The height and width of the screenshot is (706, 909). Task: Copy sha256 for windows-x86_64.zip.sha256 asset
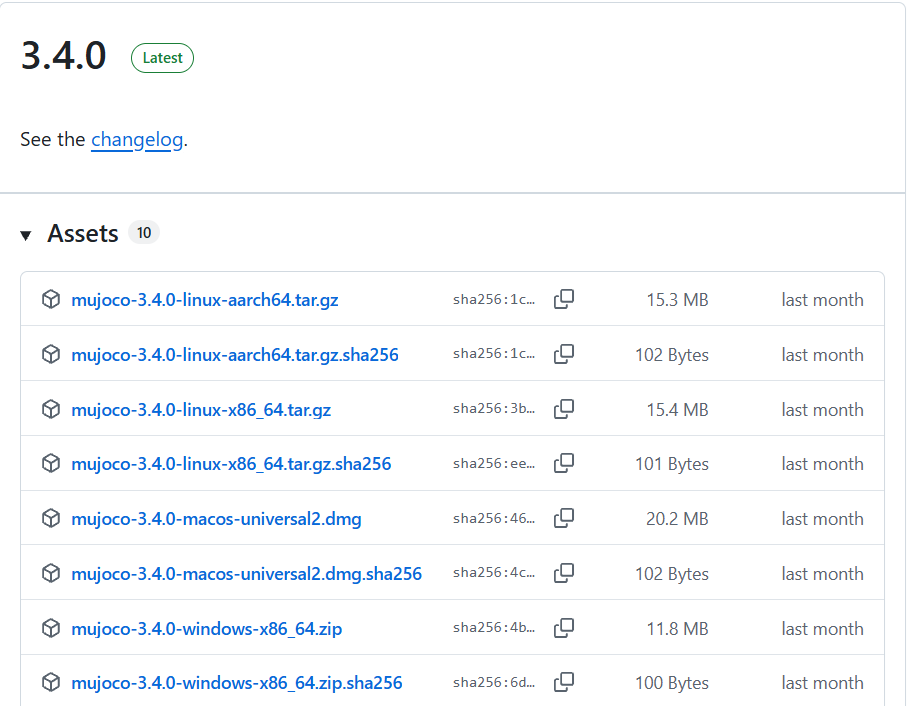tap(563, 682)
